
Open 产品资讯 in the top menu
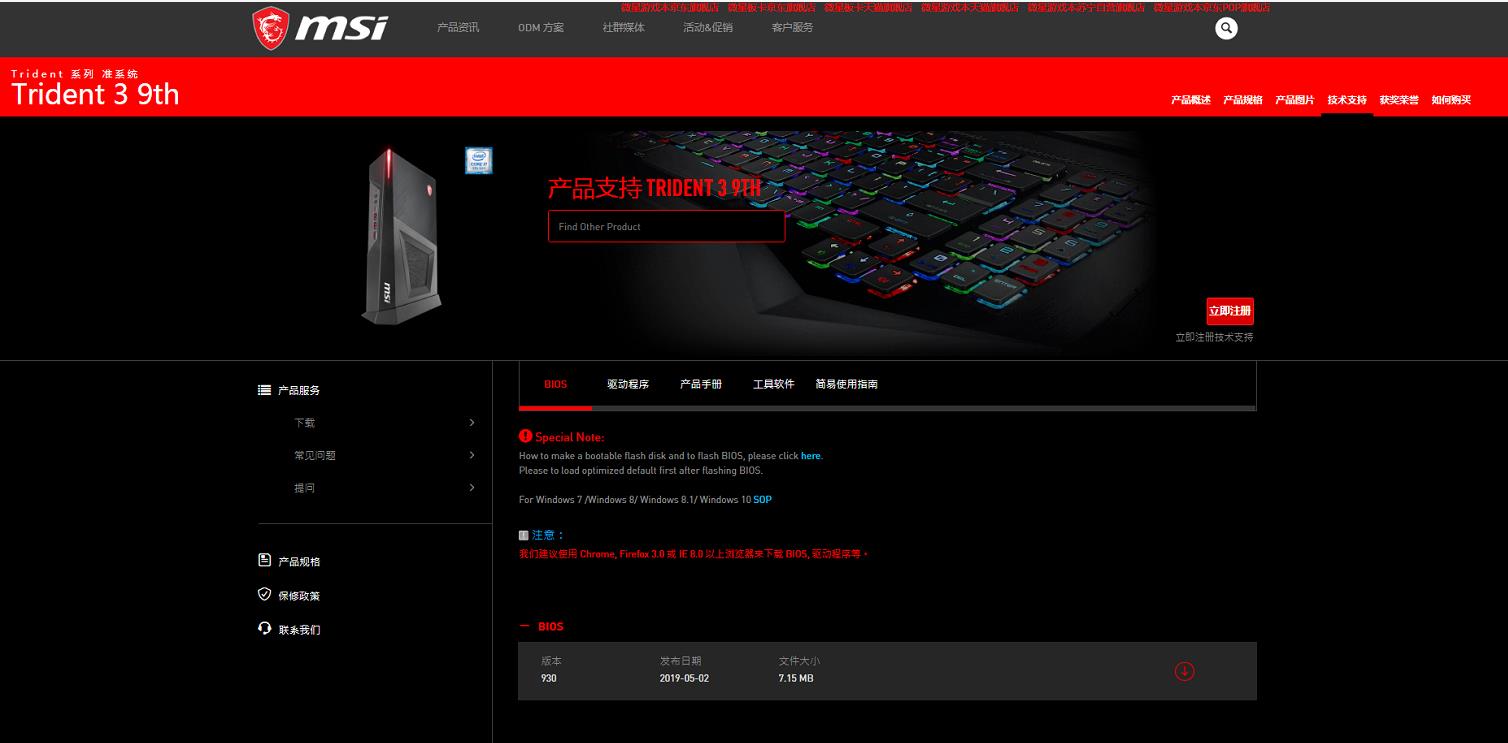click(x=458, y=27)
